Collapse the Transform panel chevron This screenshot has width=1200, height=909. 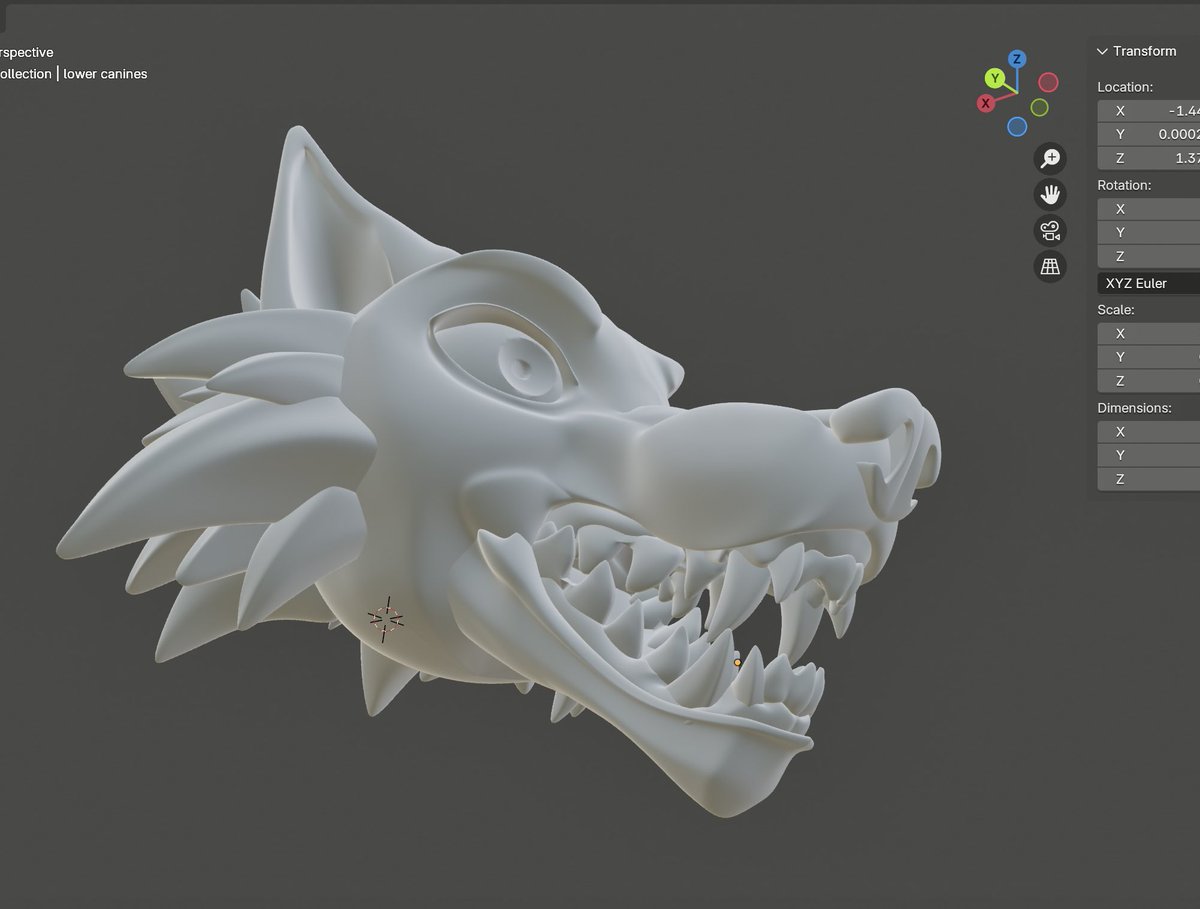pyautogui.click(x=1101, y=51)
